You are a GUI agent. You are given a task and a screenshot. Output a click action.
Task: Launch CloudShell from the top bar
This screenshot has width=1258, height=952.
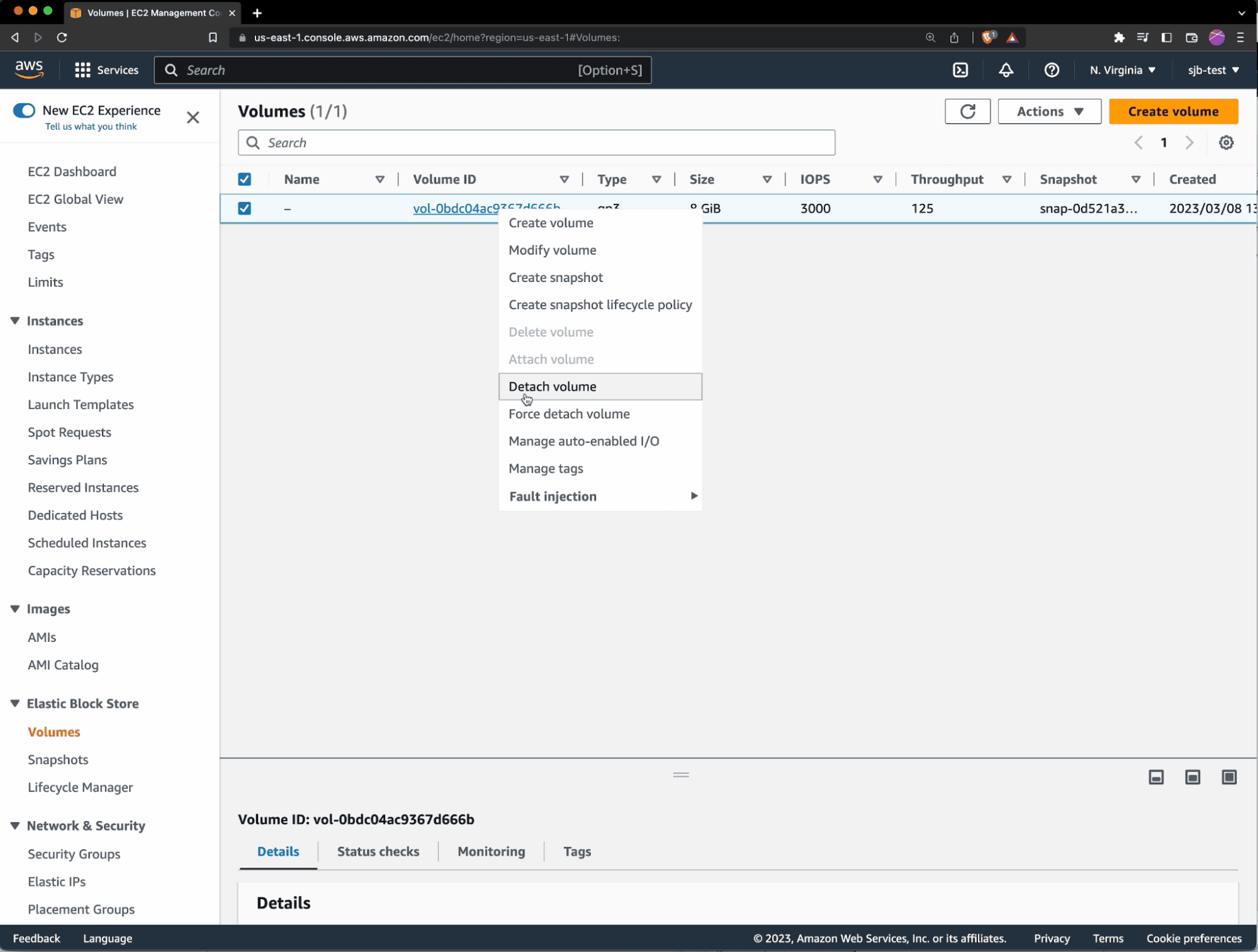pos(960,70)
